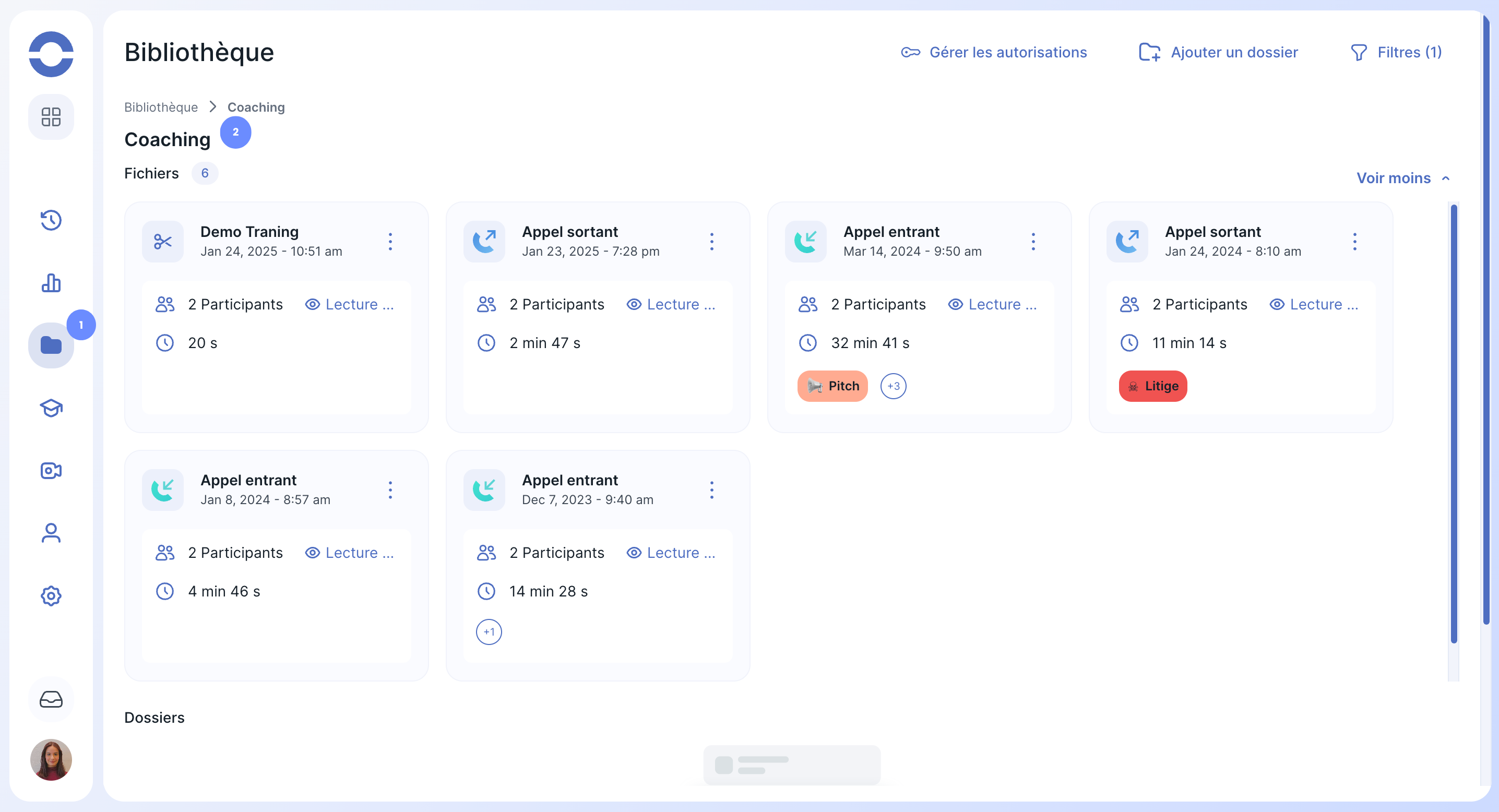Click Gérer les autorisations

tap(994, 52)
